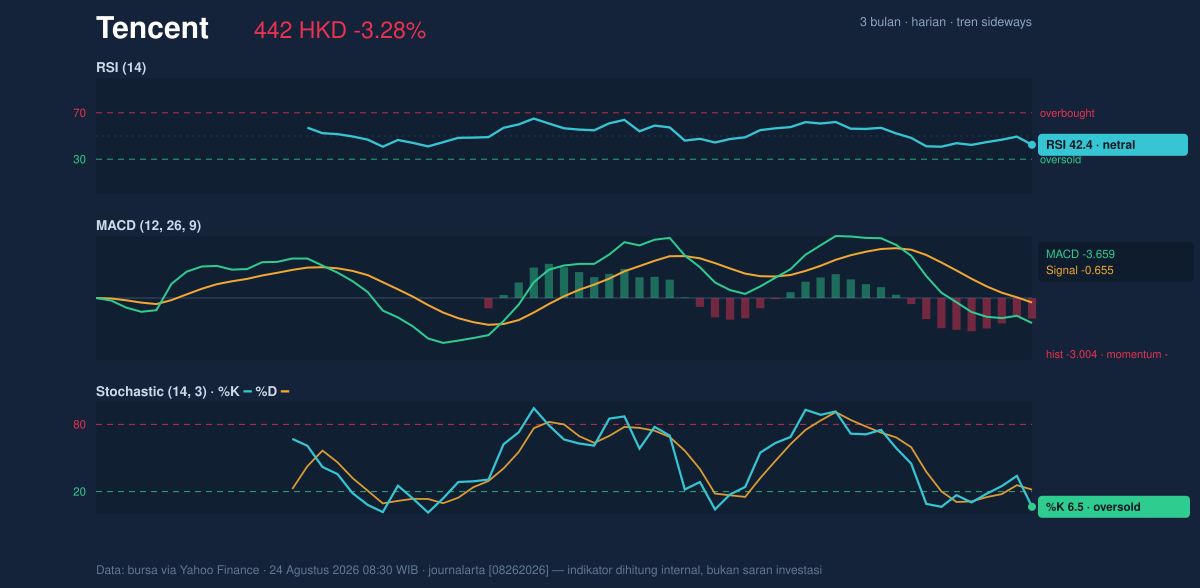Click the RSI line endpoint dot
The image size is (1200, 588).
(1032, 145)
